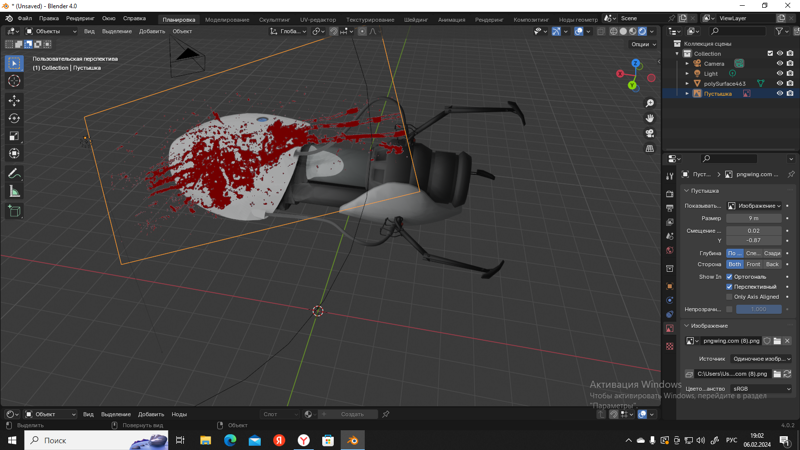Pick the Measure tool

pos(14,191)
